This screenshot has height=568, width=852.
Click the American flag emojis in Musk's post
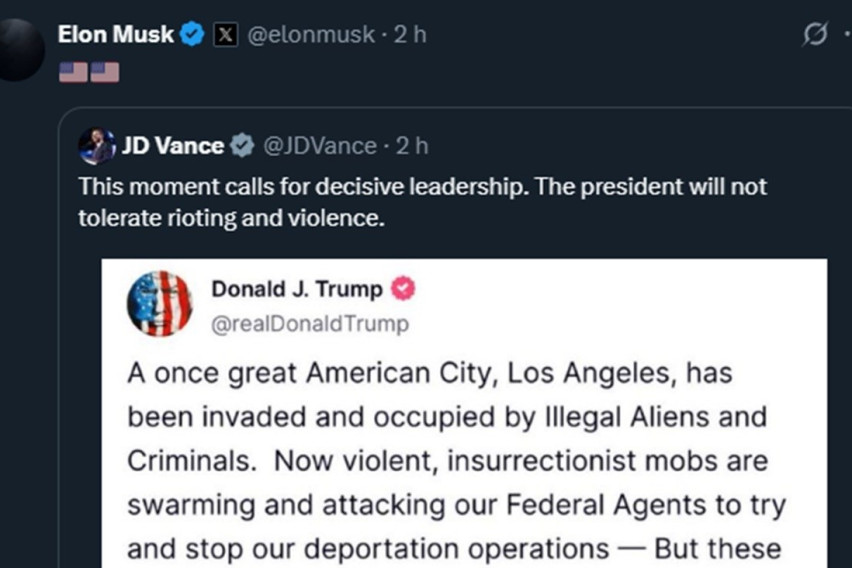88,72
